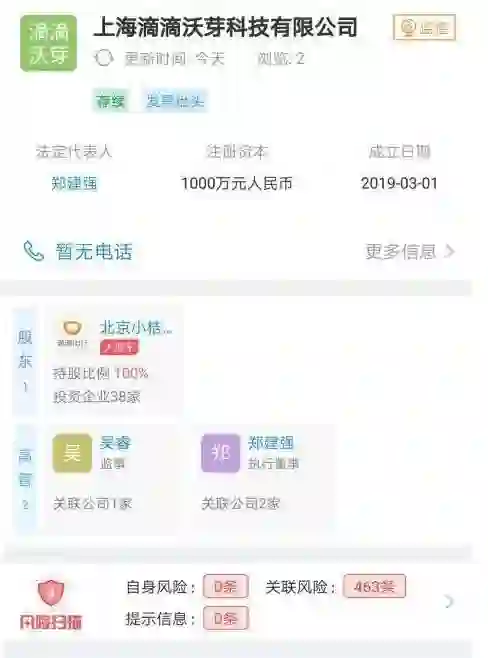Open legal representative 郑建强 link
This screenshot has width=488, height=658.
pyautogui.click(x=74, y=183)
